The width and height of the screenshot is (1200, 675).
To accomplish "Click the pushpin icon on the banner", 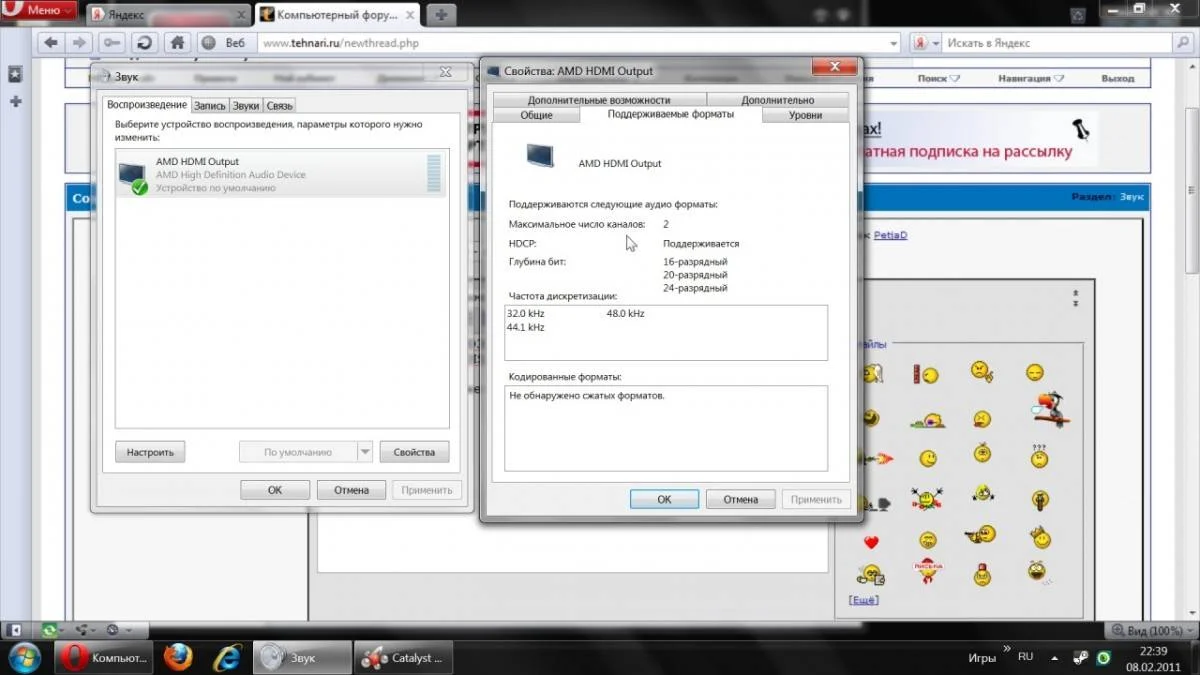I will 1079,128.
